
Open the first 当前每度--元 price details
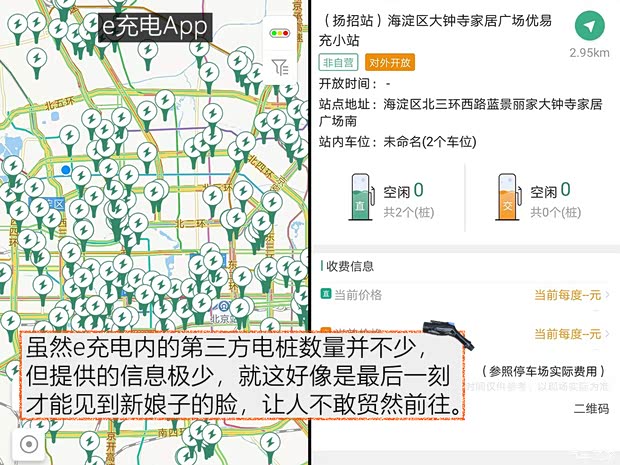coord(571,295)
